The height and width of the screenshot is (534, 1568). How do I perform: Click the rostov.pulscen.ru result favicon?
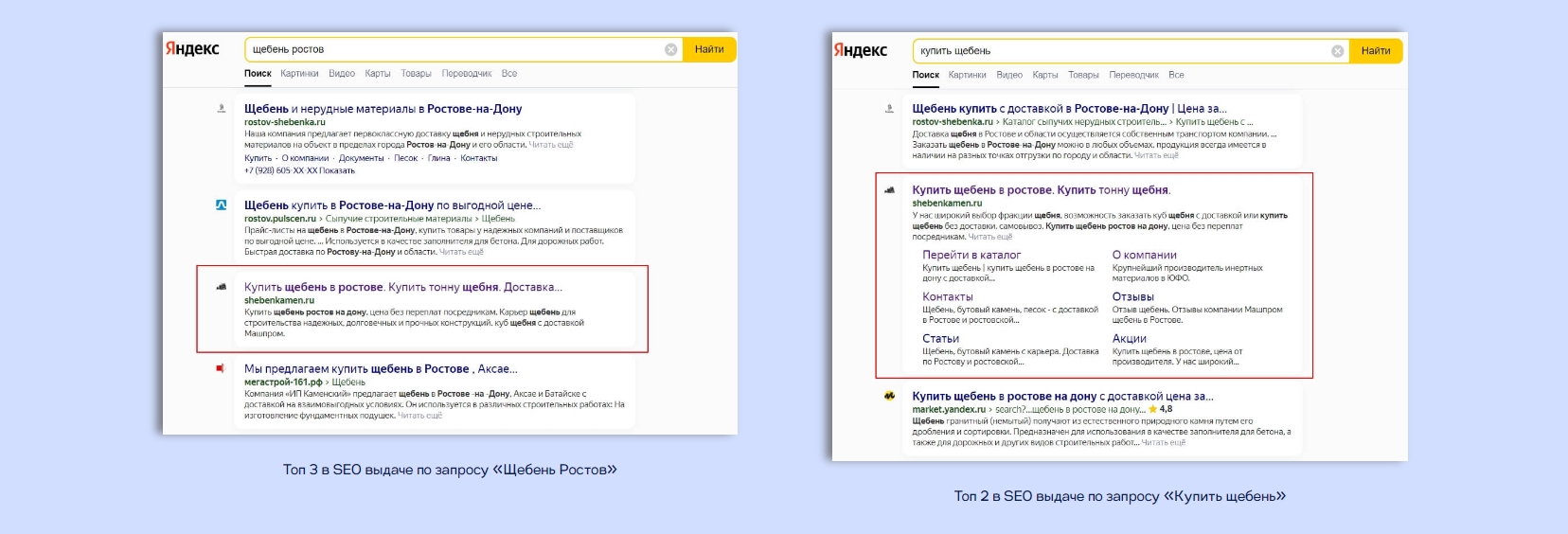click(221, 205)
